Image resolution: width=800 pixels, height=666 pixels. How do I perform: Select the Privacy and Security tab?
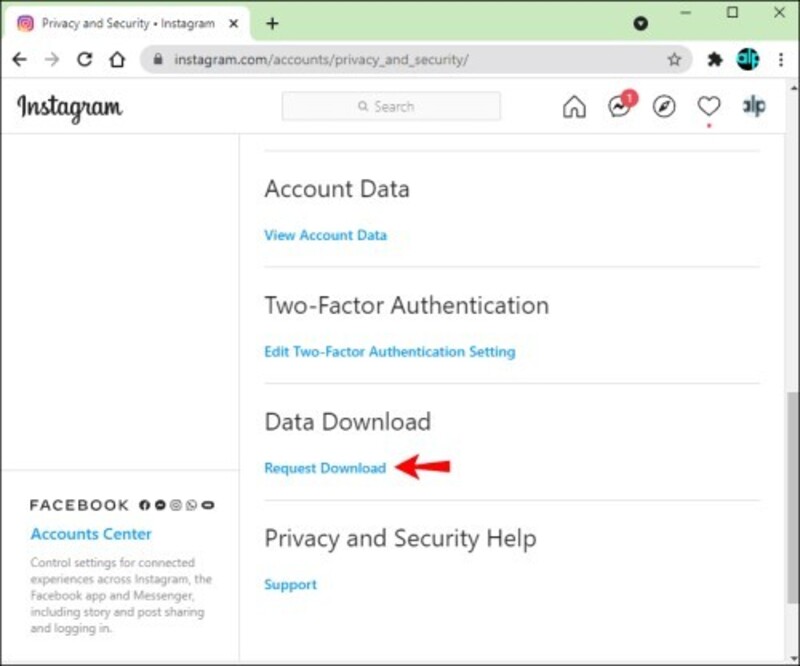(x=125, y=23)
